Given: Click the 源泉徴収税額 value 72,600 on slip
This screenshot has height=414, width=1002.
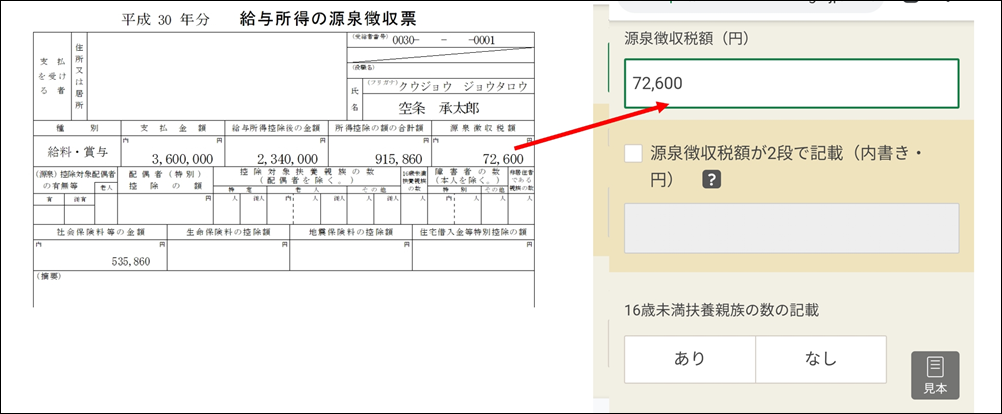Looking at the screenshot, I should 502,158.
